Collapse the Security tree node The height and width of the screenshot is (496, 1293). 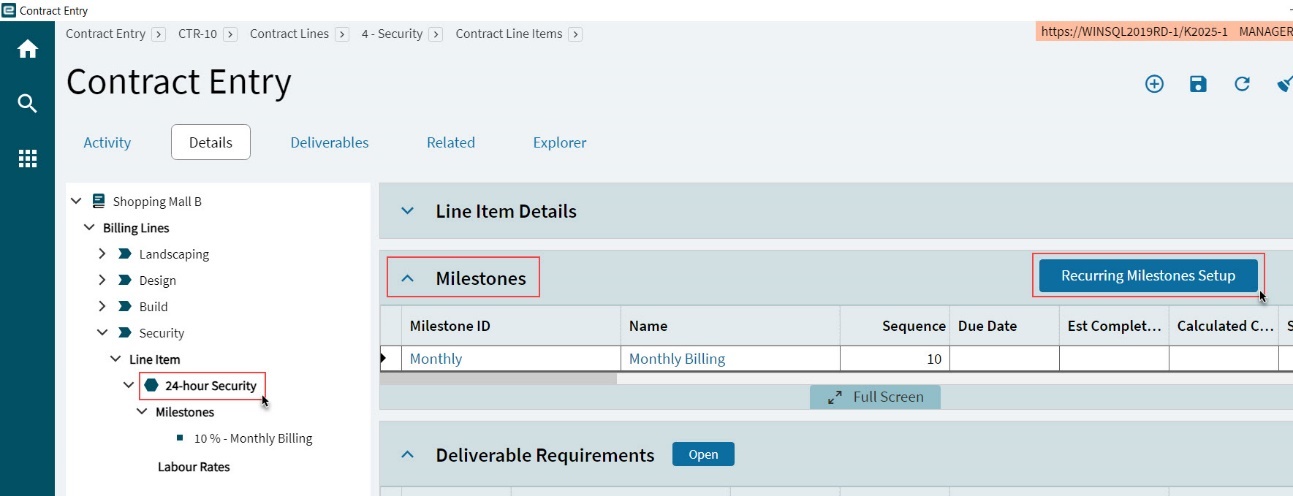102,333
